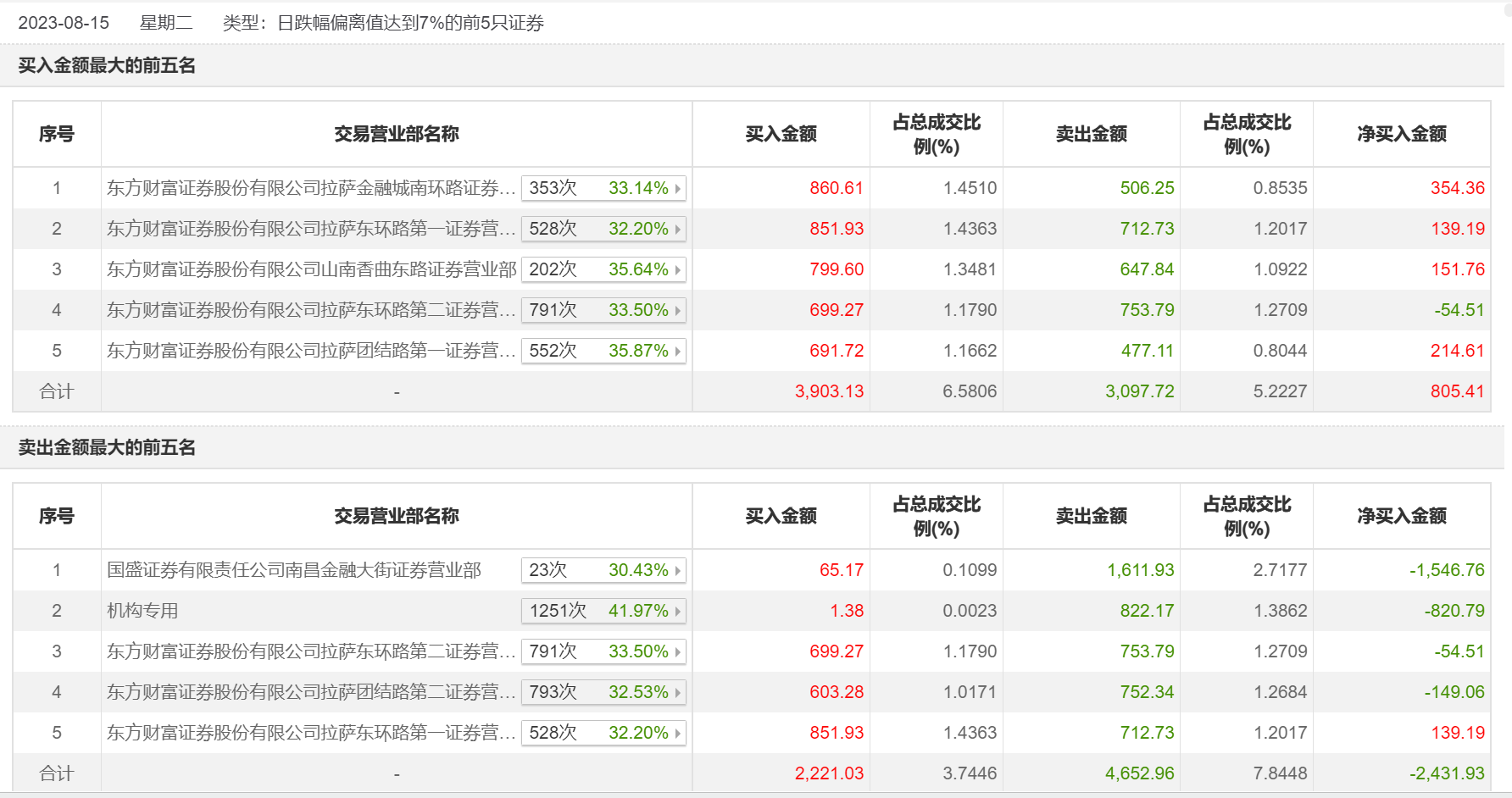This screenshot has height=798, width=1512.
Task: Click 卖出金额 header in bottom table
Action: [1092, 516]
